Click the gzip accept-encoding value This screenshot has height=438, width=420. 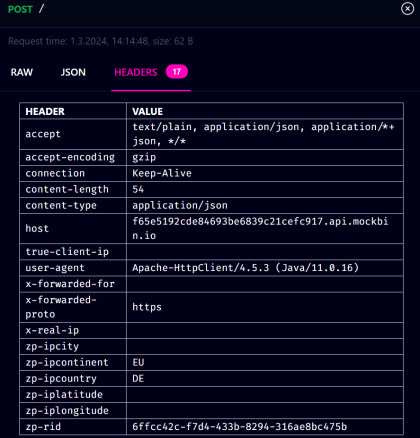click(144, 157)
